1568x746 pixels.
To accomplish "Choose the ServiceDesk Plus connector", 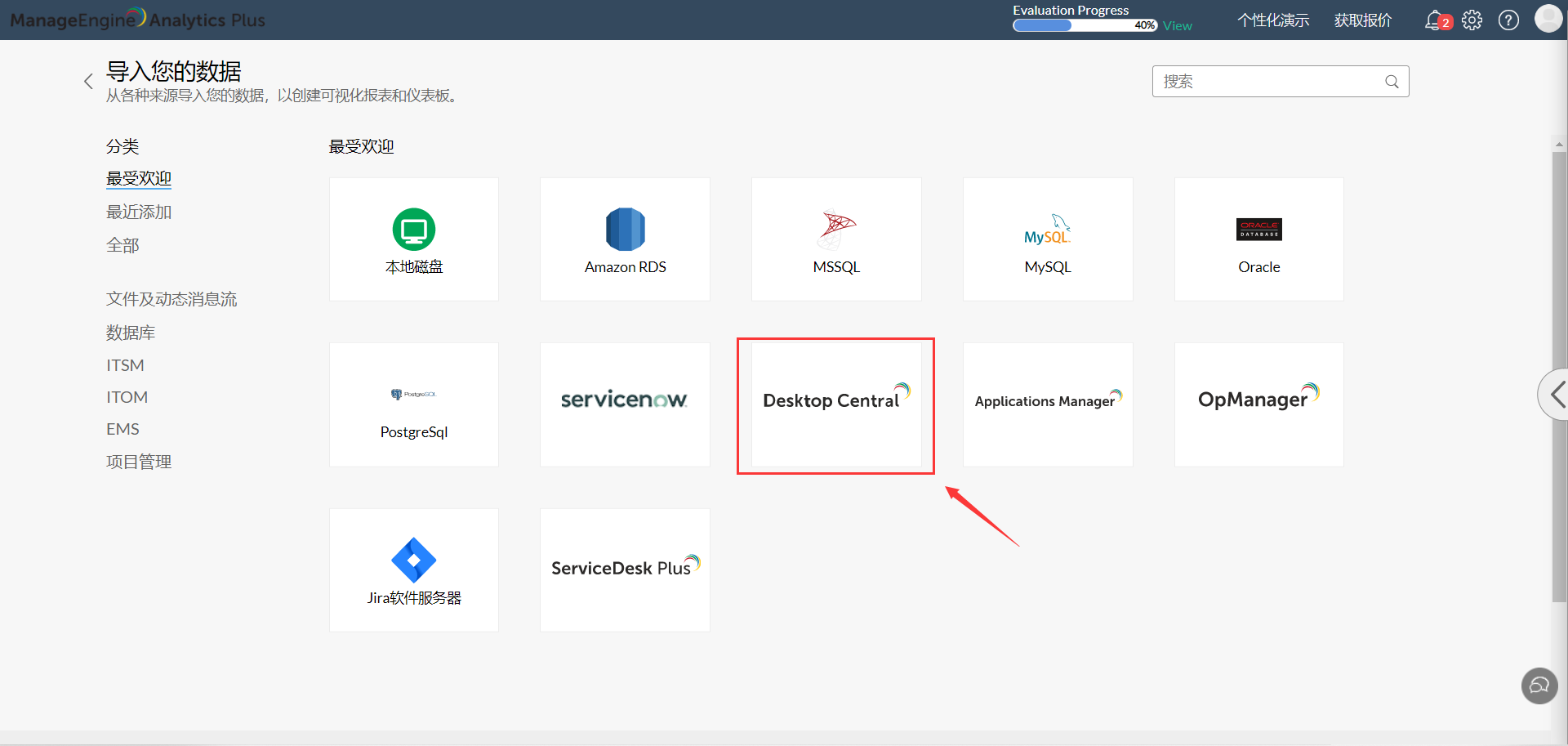I will (x=625, y=570).
